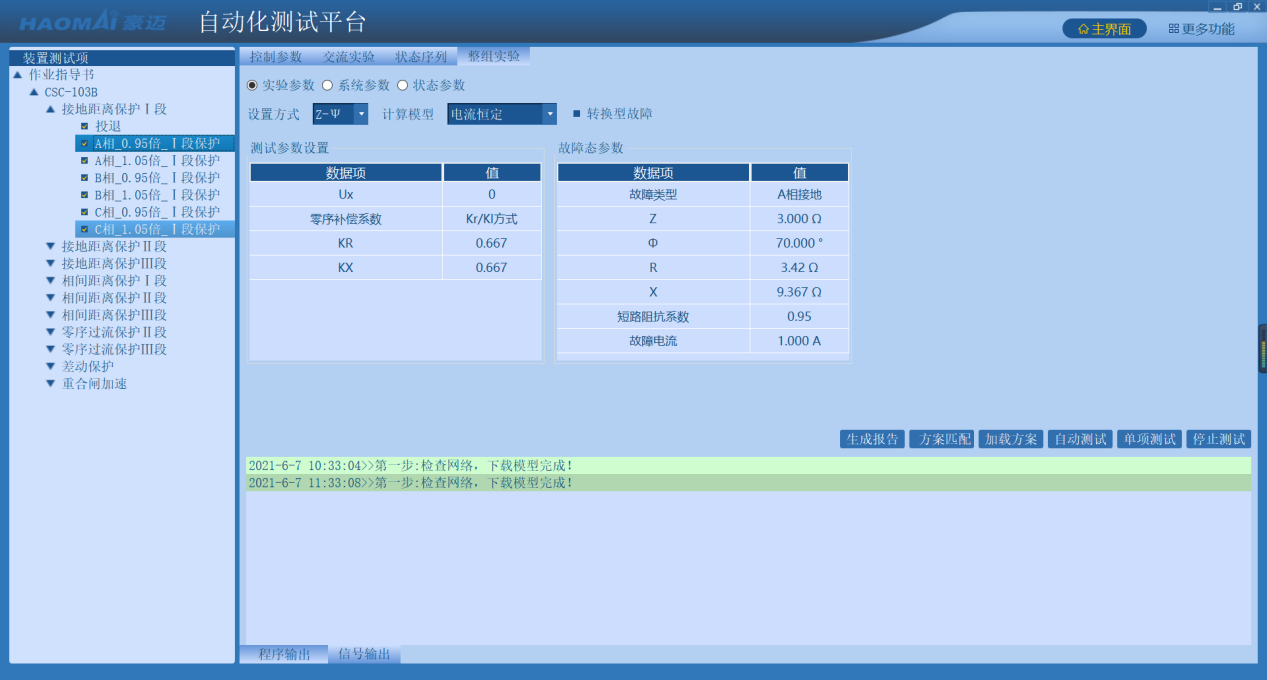
Task: Click the HAOMAI 豪迈 logo
Action: (x=93, y=23)
